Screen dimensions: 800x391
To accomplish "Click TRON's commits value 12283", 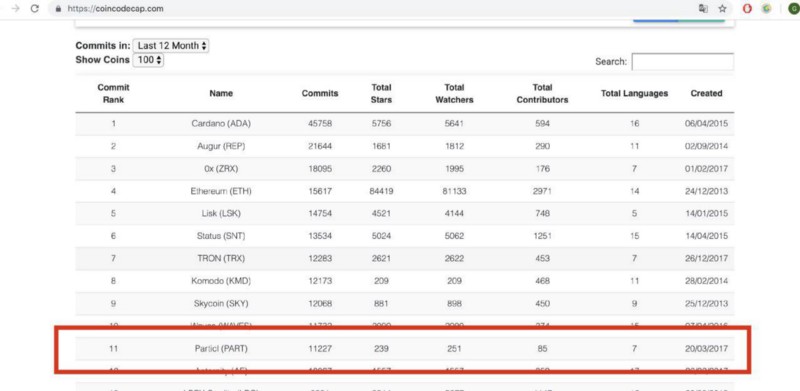I will [x=320, y=258].
